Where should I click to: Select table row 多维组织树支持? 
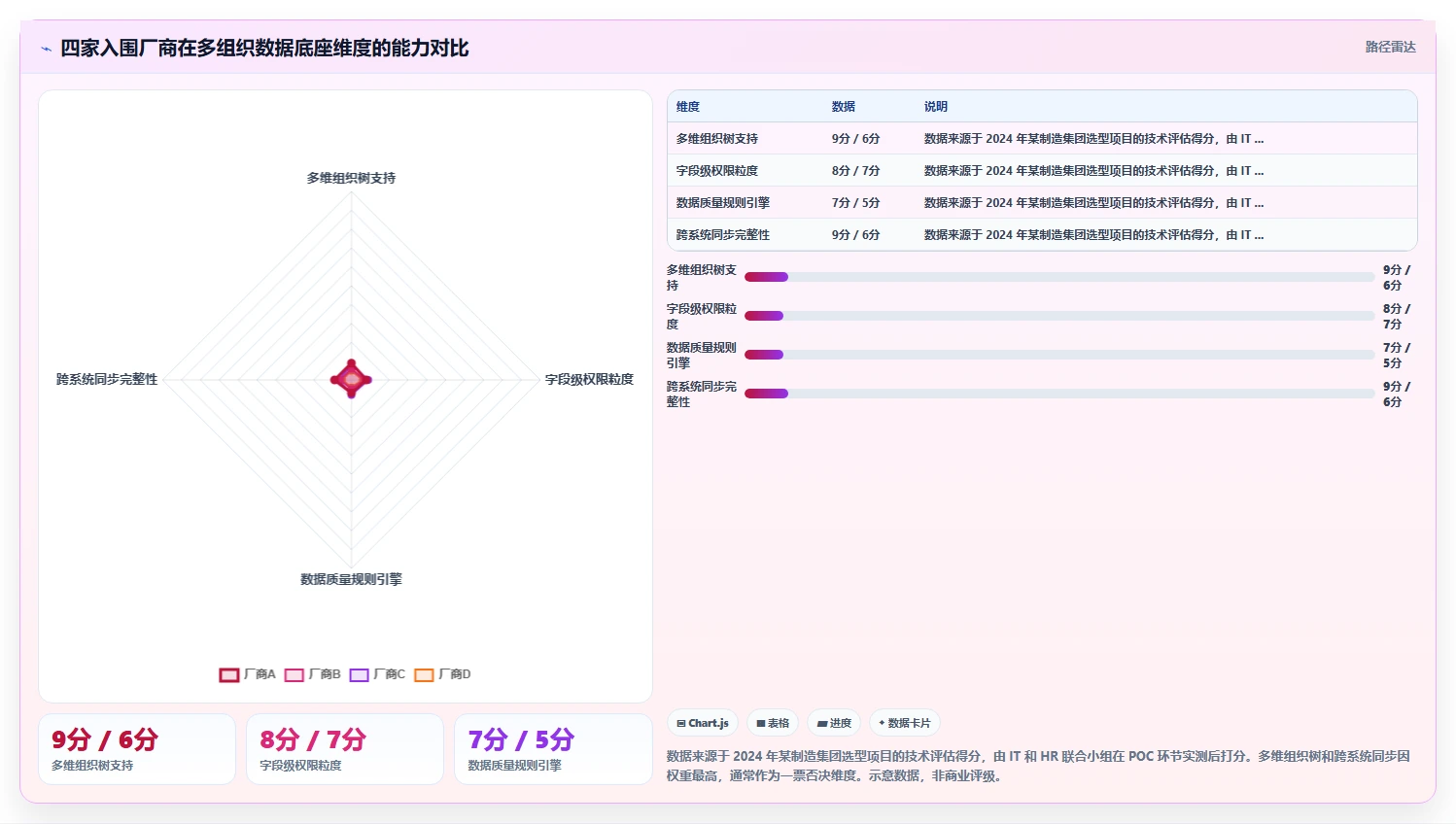(1042, 139)
